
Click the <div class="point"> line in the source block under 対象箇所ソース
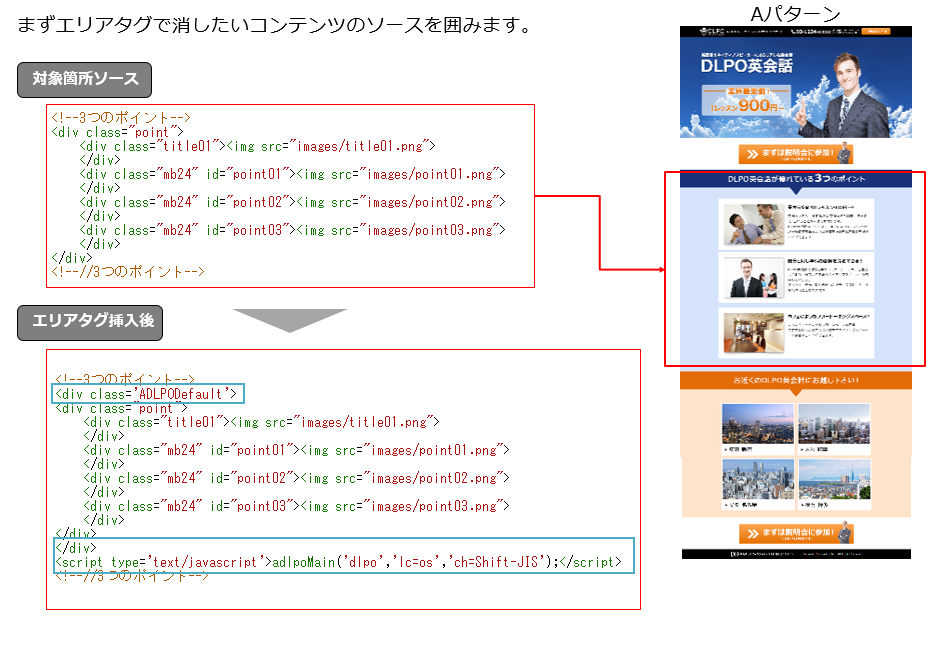[117, 132]
